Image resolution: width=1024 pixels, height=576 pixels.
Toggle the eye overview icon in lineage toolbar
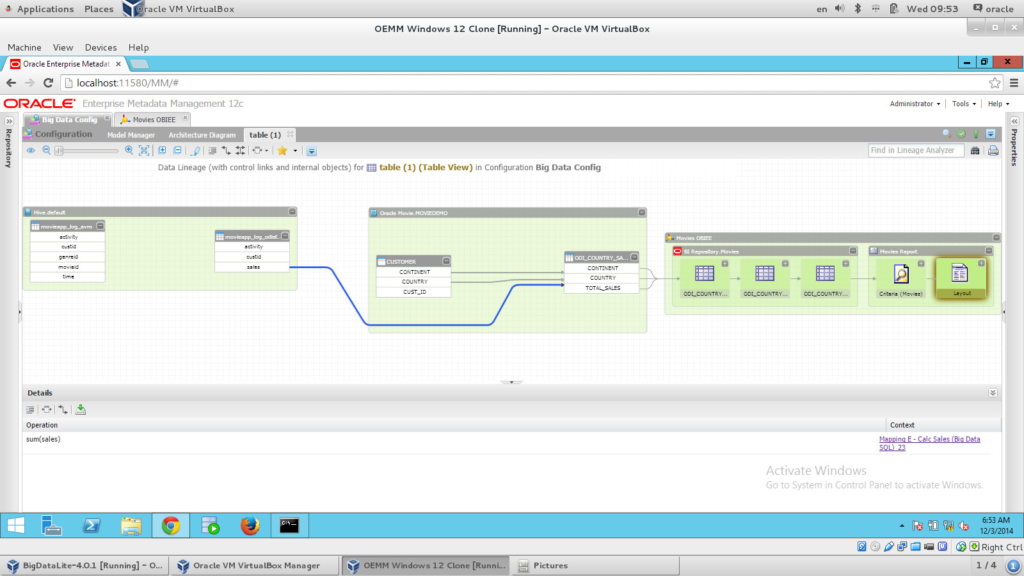31,150
